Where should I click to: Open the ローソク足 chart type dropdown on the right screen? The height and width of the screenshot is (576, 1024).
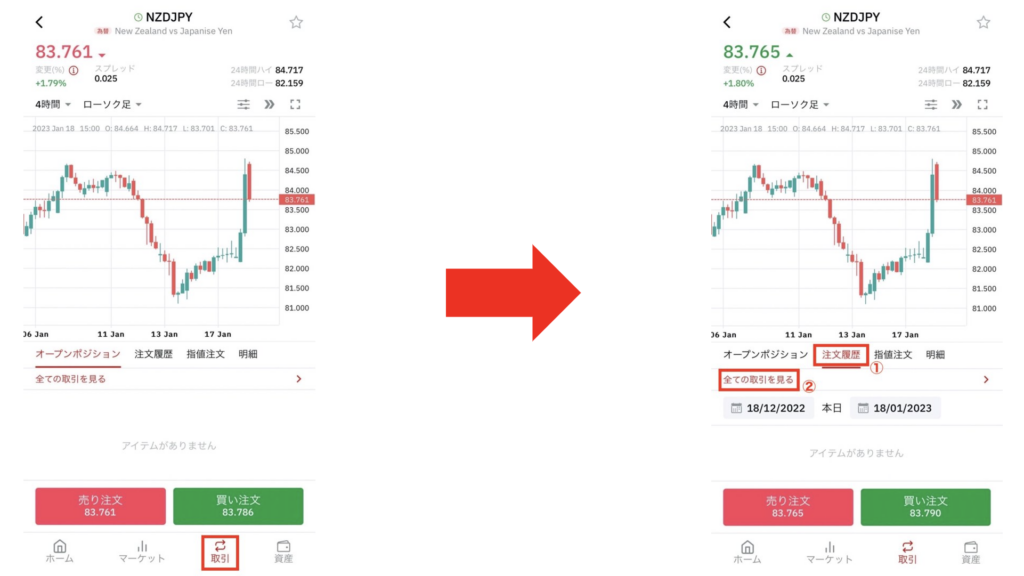coord(799,104)
